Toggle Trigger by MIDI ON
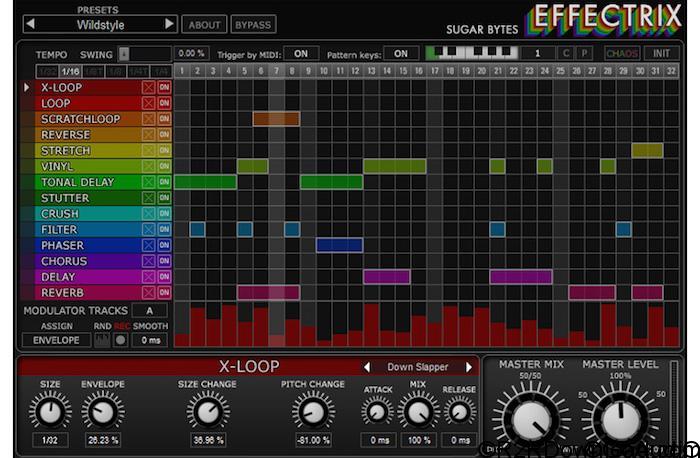700x458 pixels. [301, 54]
